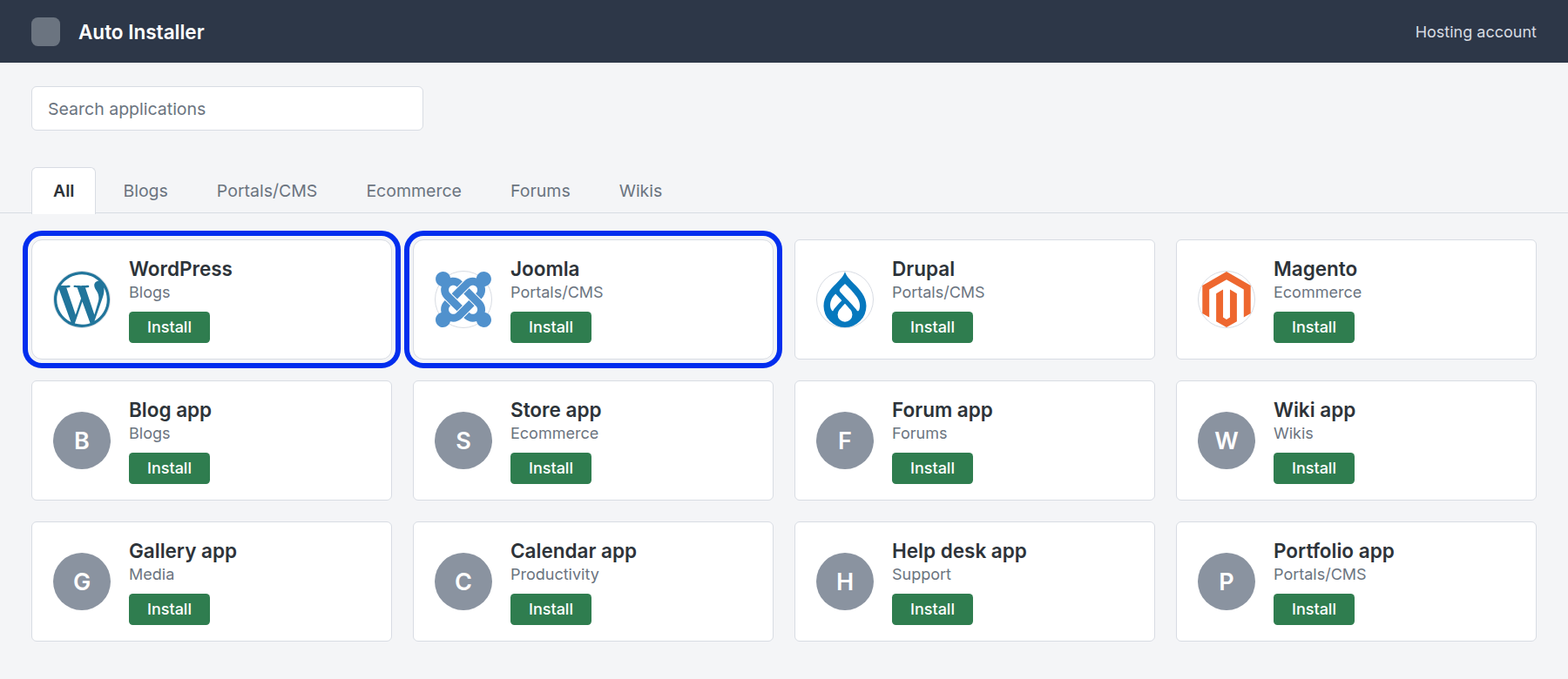Viewport: 1568px width, 679px height.
Task: Install the Portfolio app
Action: [x=1314, y=609]
